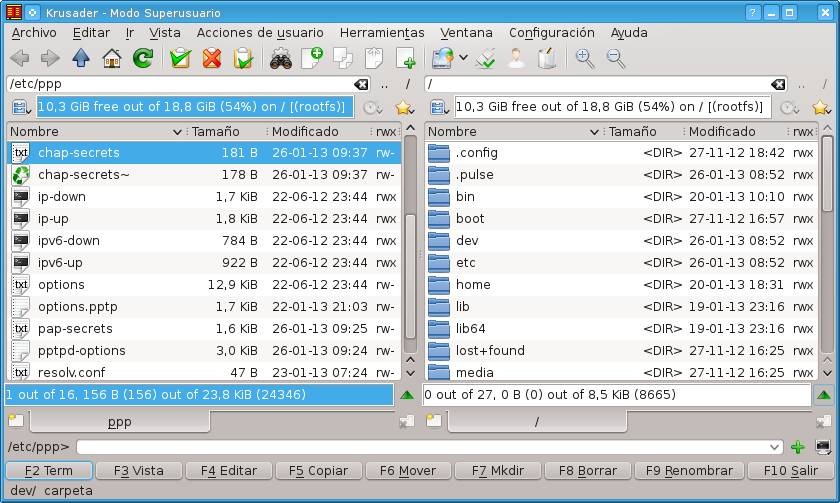Screen dimensions: 840x503
Task: Go forward with the right arrow toolbar icon
Action: click(x=50, y=58)
